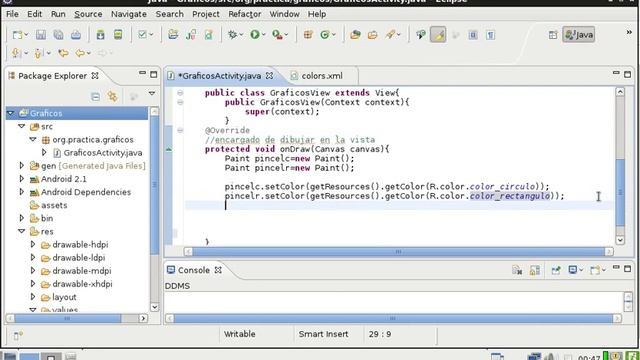640x360 pixels.
Task: Collapse the src folder
Action: [22, 126]
